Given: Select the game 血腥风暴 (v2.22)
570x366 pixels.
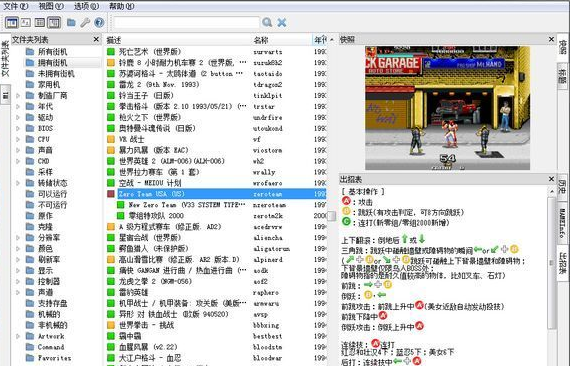Looking at the screenshot, I should pos(148,347).
